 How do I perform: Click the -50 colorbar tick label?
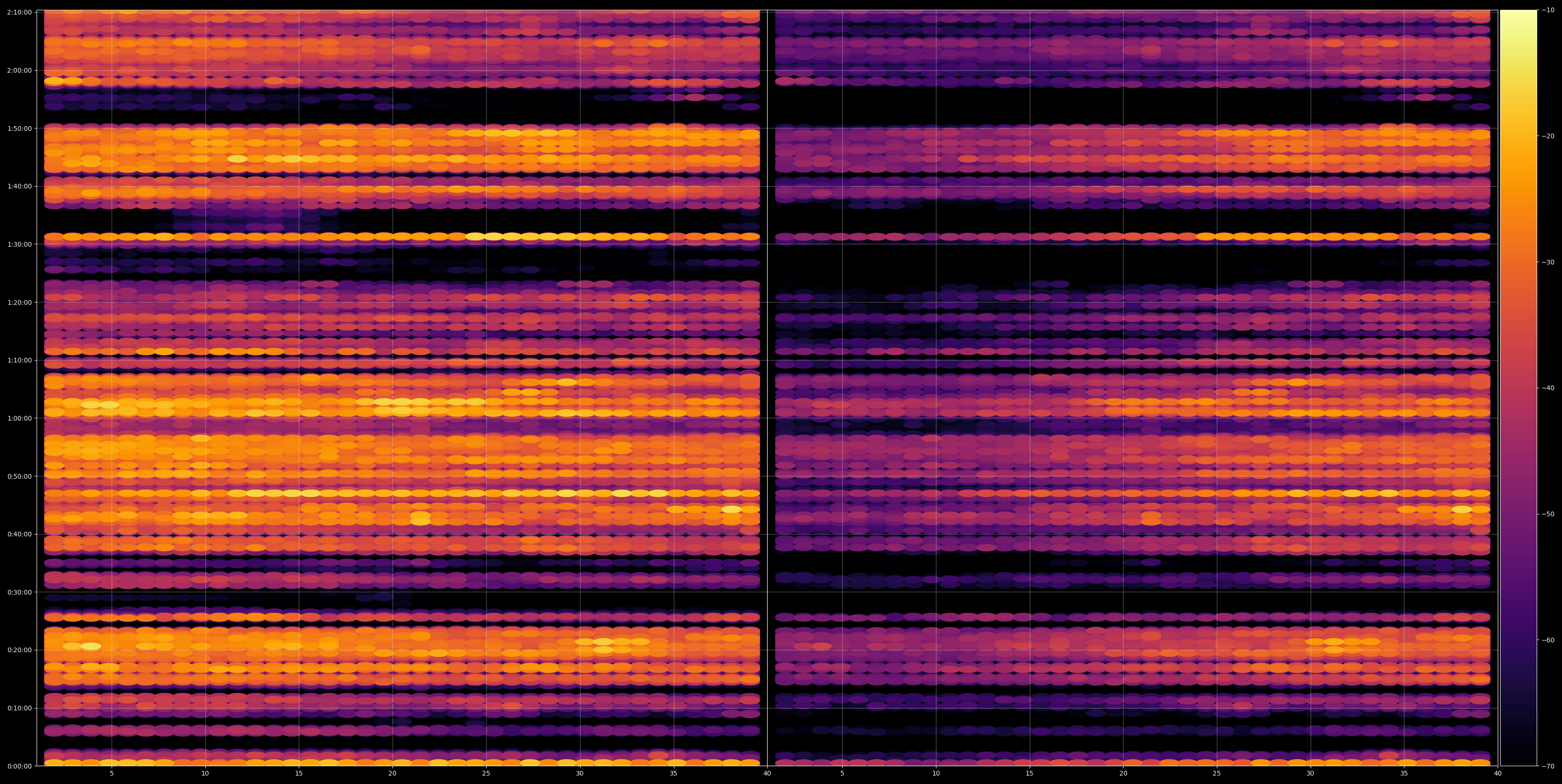tap(1547, 514)
